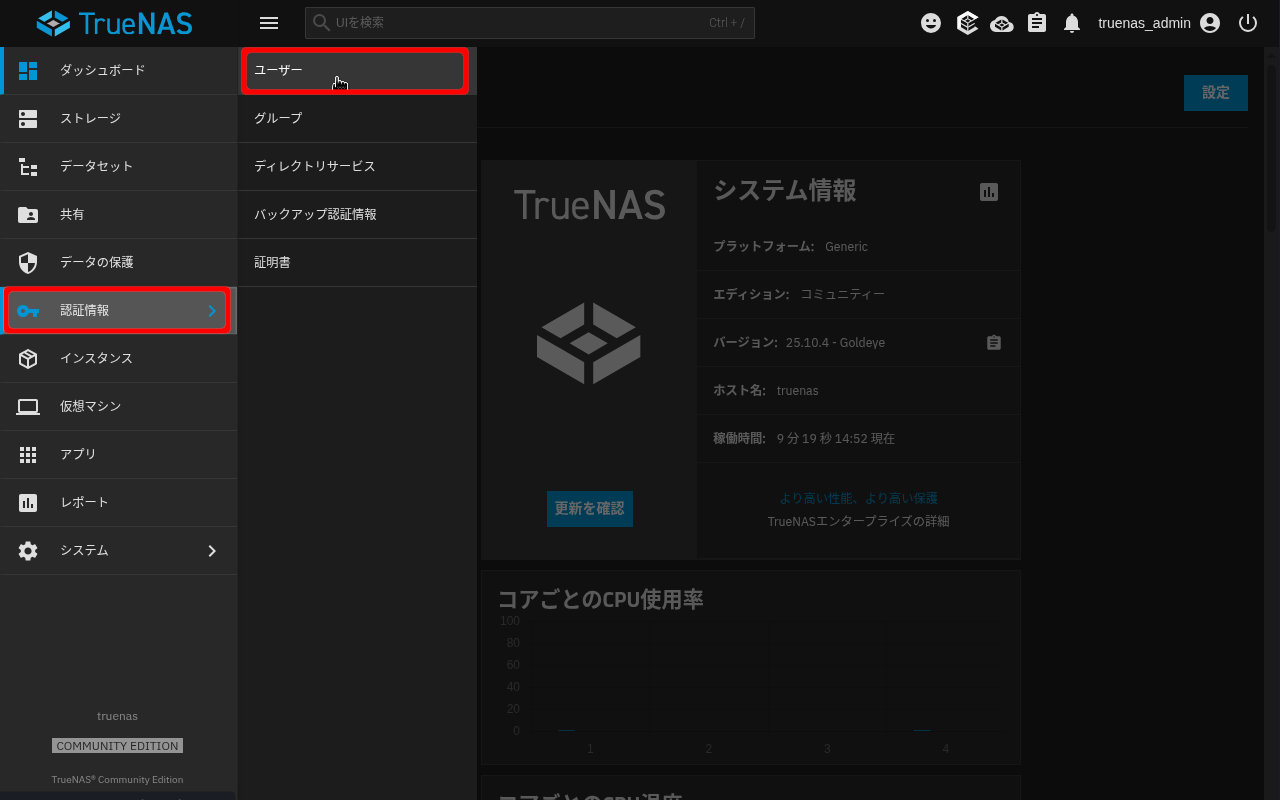Image resolution: width=1280 pixels, height=800 pixels.
Task: Click the Virtual Machines laptop icon
Action: coord(28,406)
